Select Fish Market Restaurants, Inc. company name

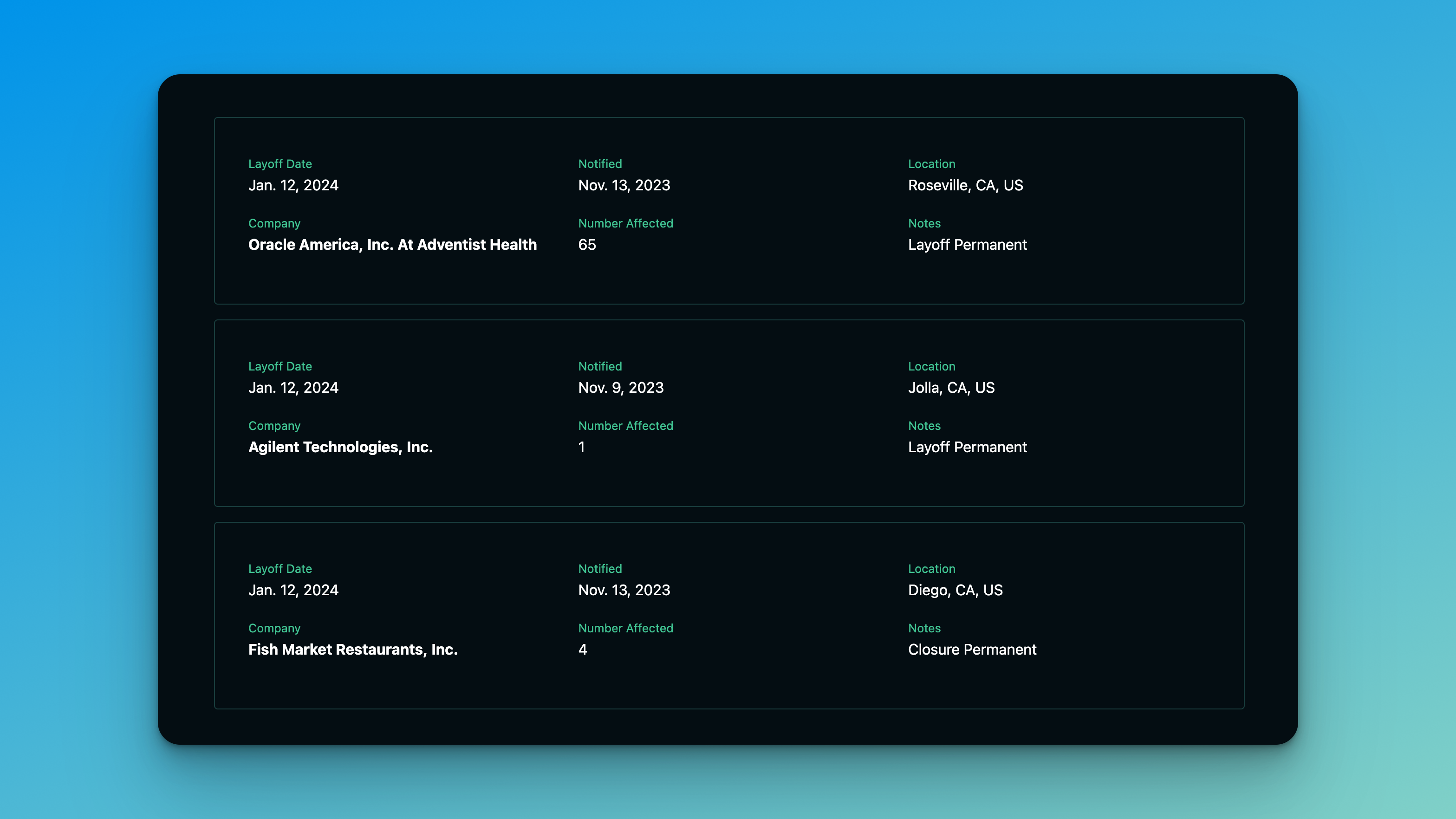coord(353,650)
